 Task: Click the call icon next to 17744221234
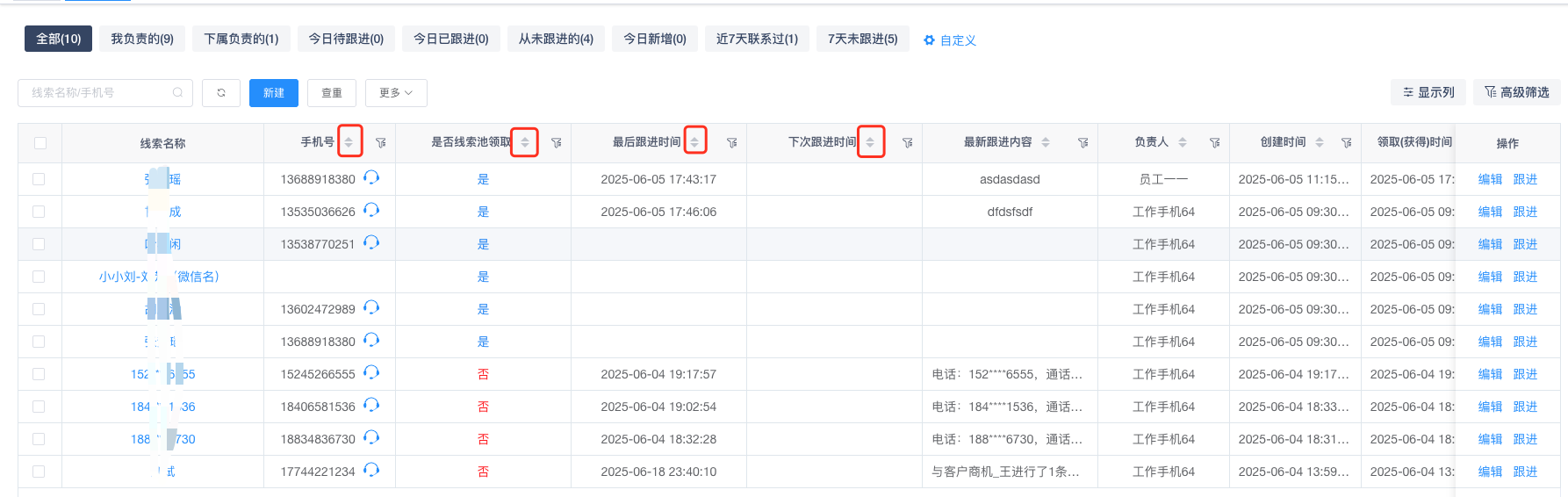(371, 471)
